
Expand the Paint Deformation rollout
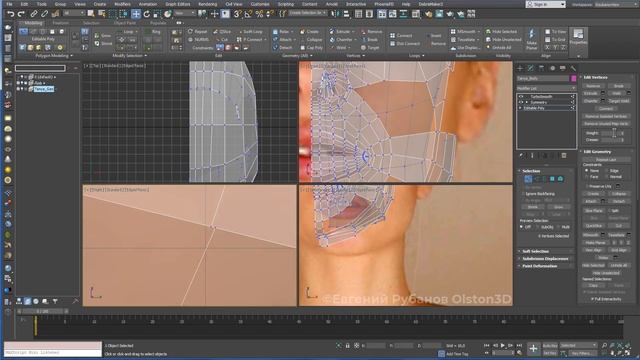point(545,266)
